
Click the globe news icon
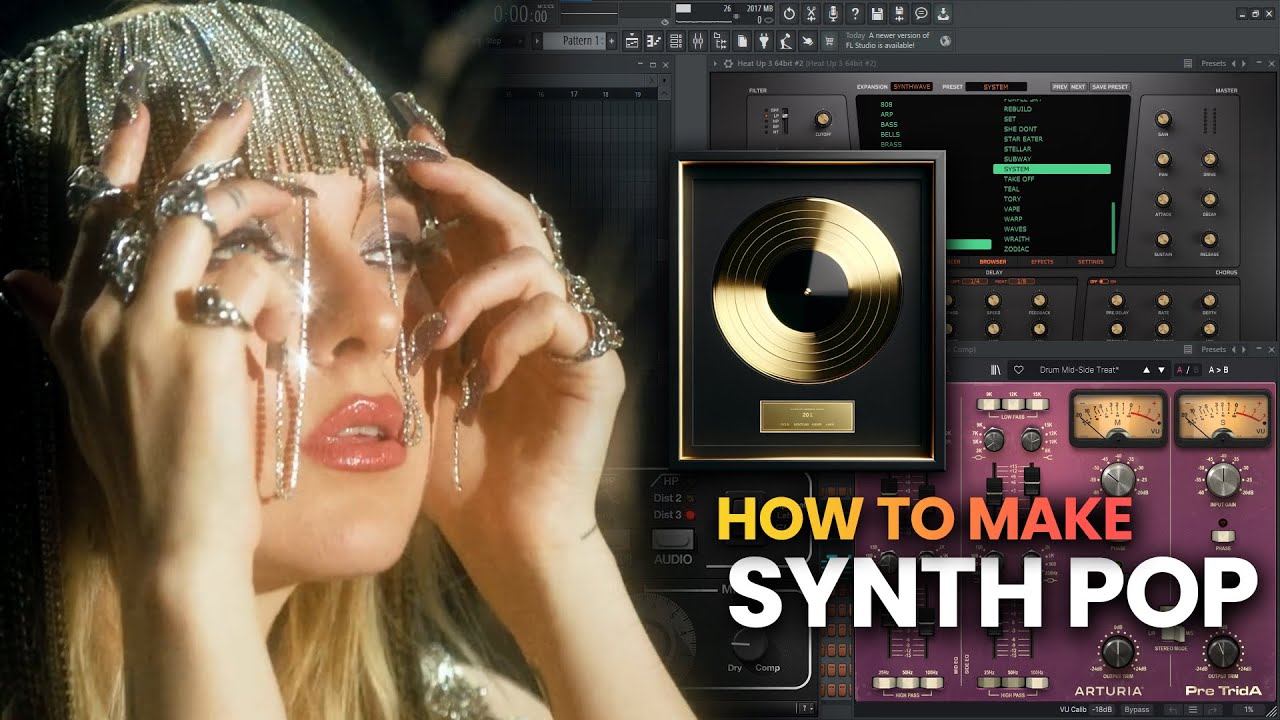point(945,41)
